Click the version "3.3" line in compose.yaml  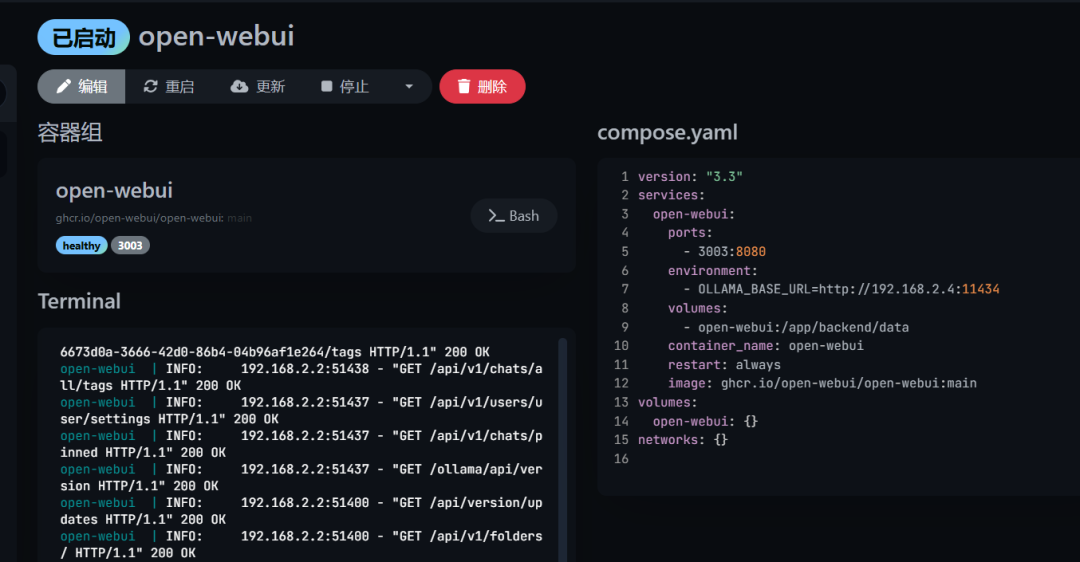pos(690,177)
